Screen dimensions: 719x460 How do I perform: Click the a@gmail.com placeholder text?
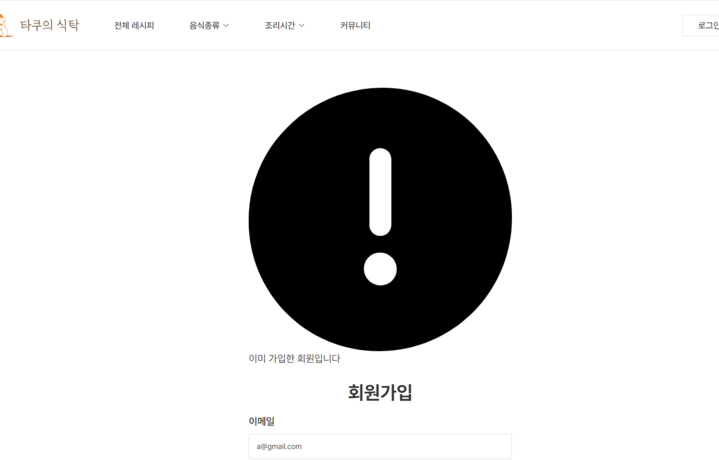click(x=279, y=446)
